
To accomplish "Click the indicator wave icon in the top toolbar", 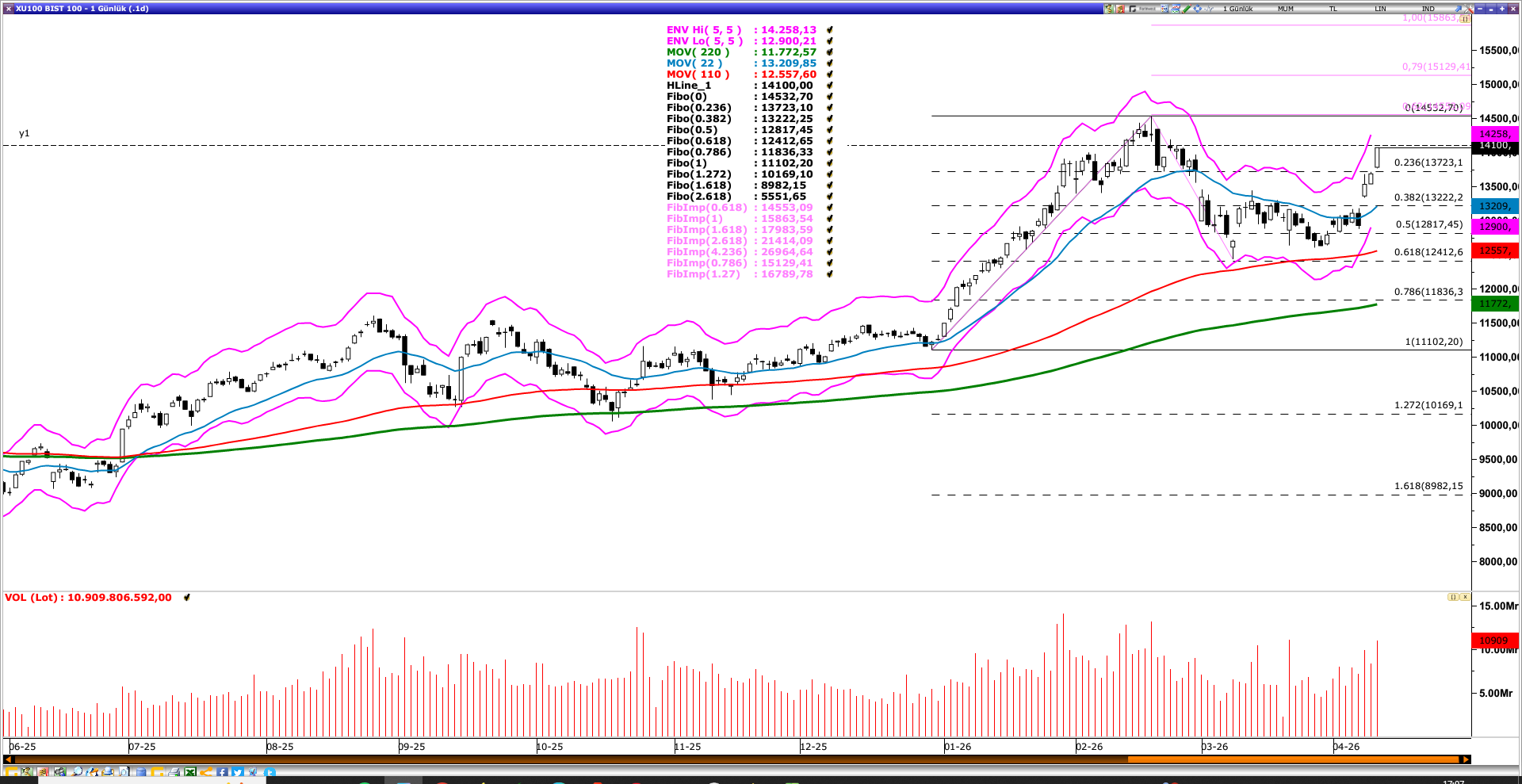I will (1209, 8).
